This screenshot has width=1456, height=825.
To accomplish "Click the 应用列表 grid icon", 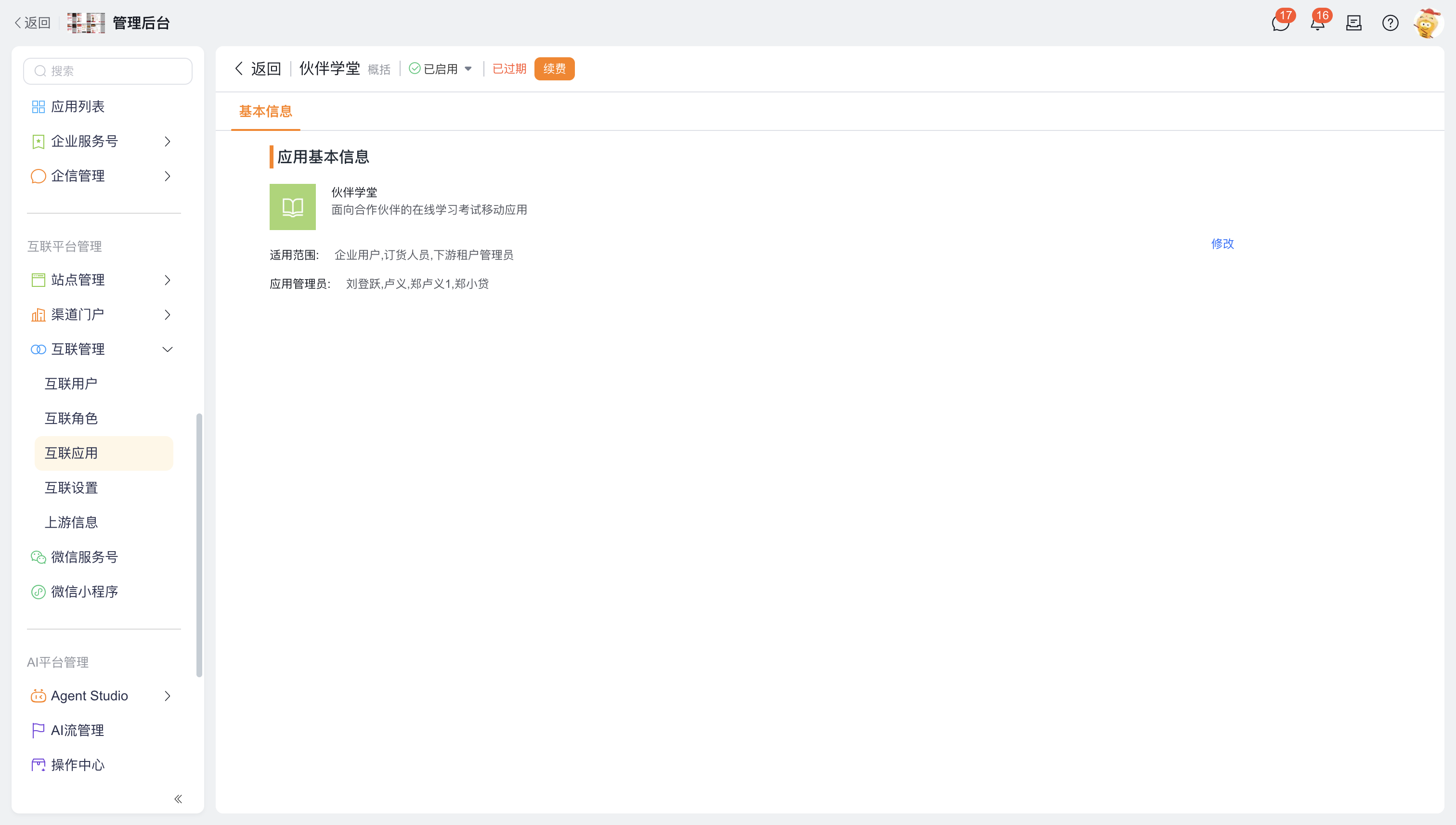I will 38,106.
